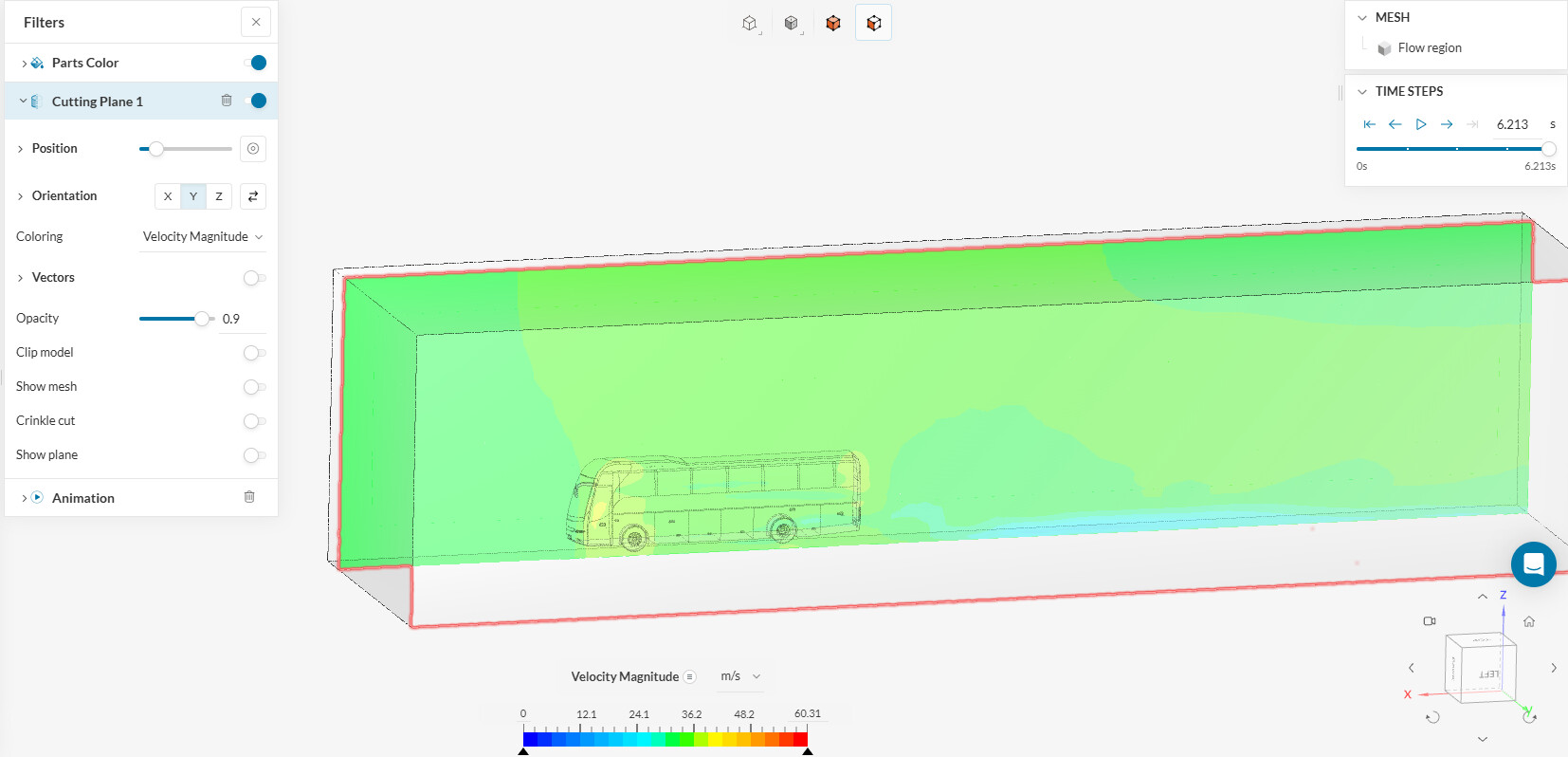Roll the view counterclockwise

coord(1432,717)
